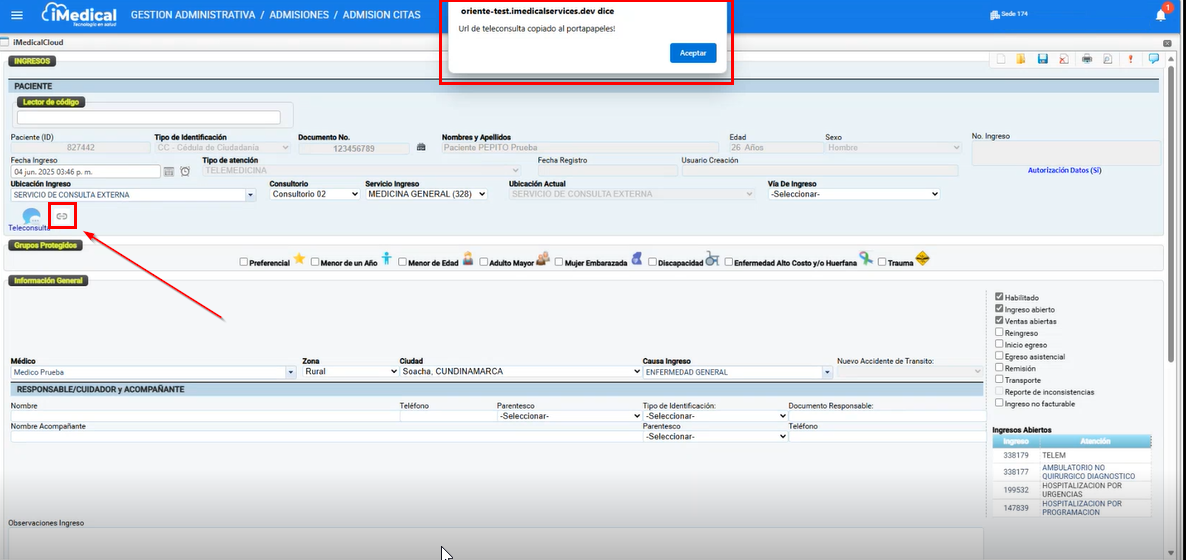The image size is (1186, 560).
Task: Click the Autorización Datos (SI) link
Action: (x=1064, y=171)
